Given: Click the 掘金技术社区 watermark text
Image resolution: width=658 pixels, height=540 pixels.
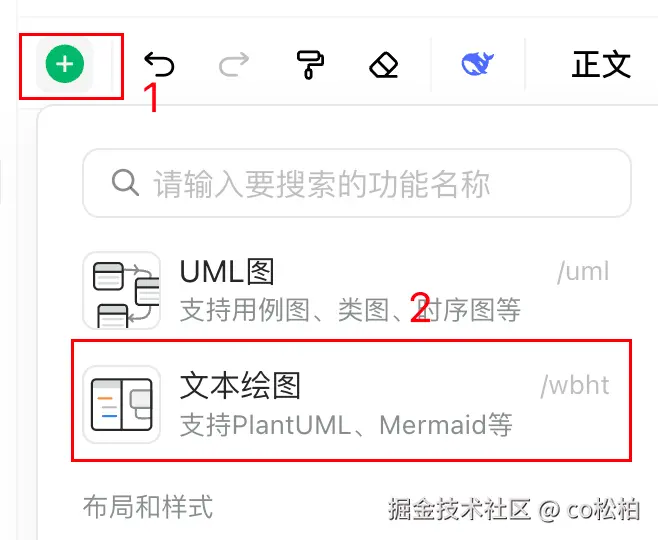Looking at the screenshot, I should pos(459,509).
